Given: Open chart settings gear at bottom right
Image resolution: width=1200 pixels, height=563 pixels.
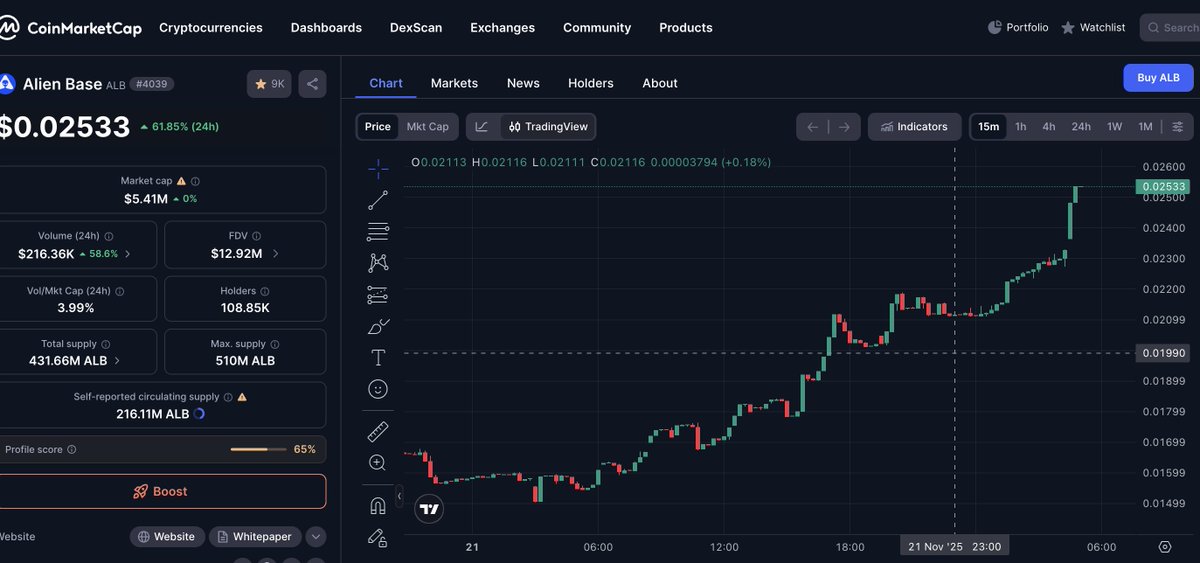Looking at the screenshot, I should click(1165, 546).
